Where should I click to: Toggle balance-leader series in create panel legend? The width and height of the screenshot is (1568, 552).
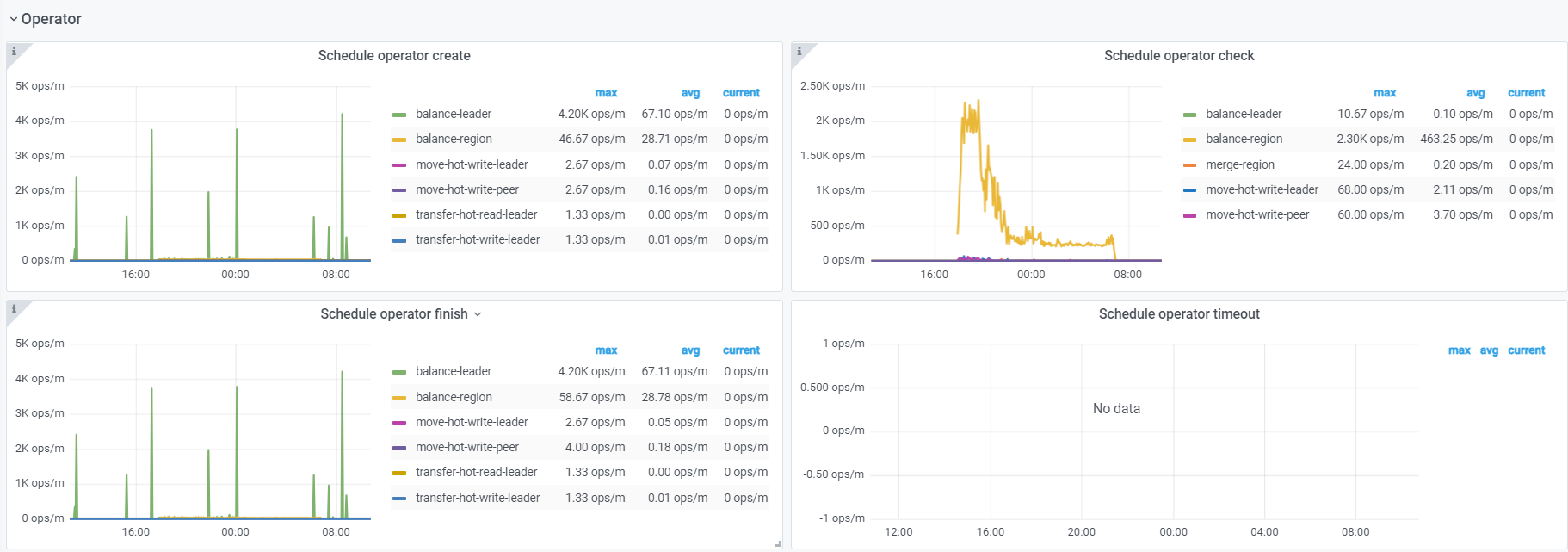pyautogui.click(x=454, y=114)
